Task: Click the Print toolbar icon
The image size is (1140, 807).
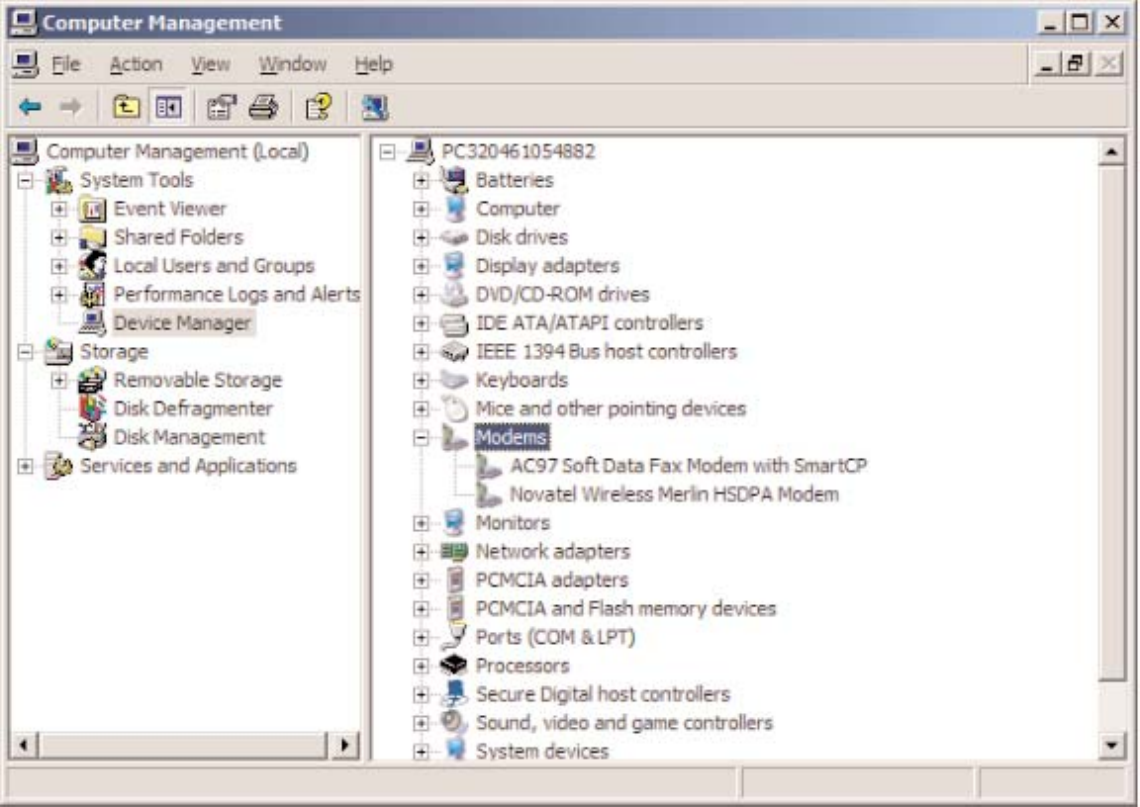Action: tap(263, 108)
